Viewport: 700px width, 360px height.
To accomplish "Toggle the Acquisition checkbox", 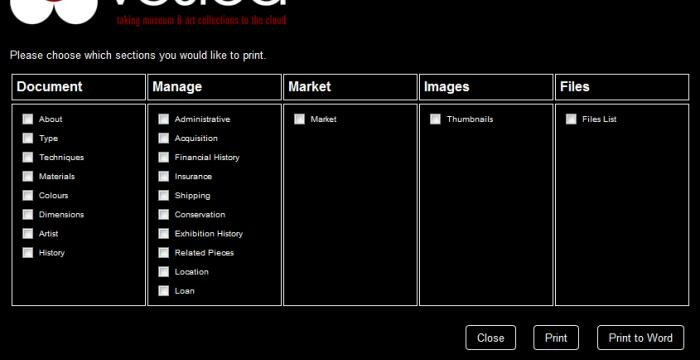I will (x=164, y=138).
